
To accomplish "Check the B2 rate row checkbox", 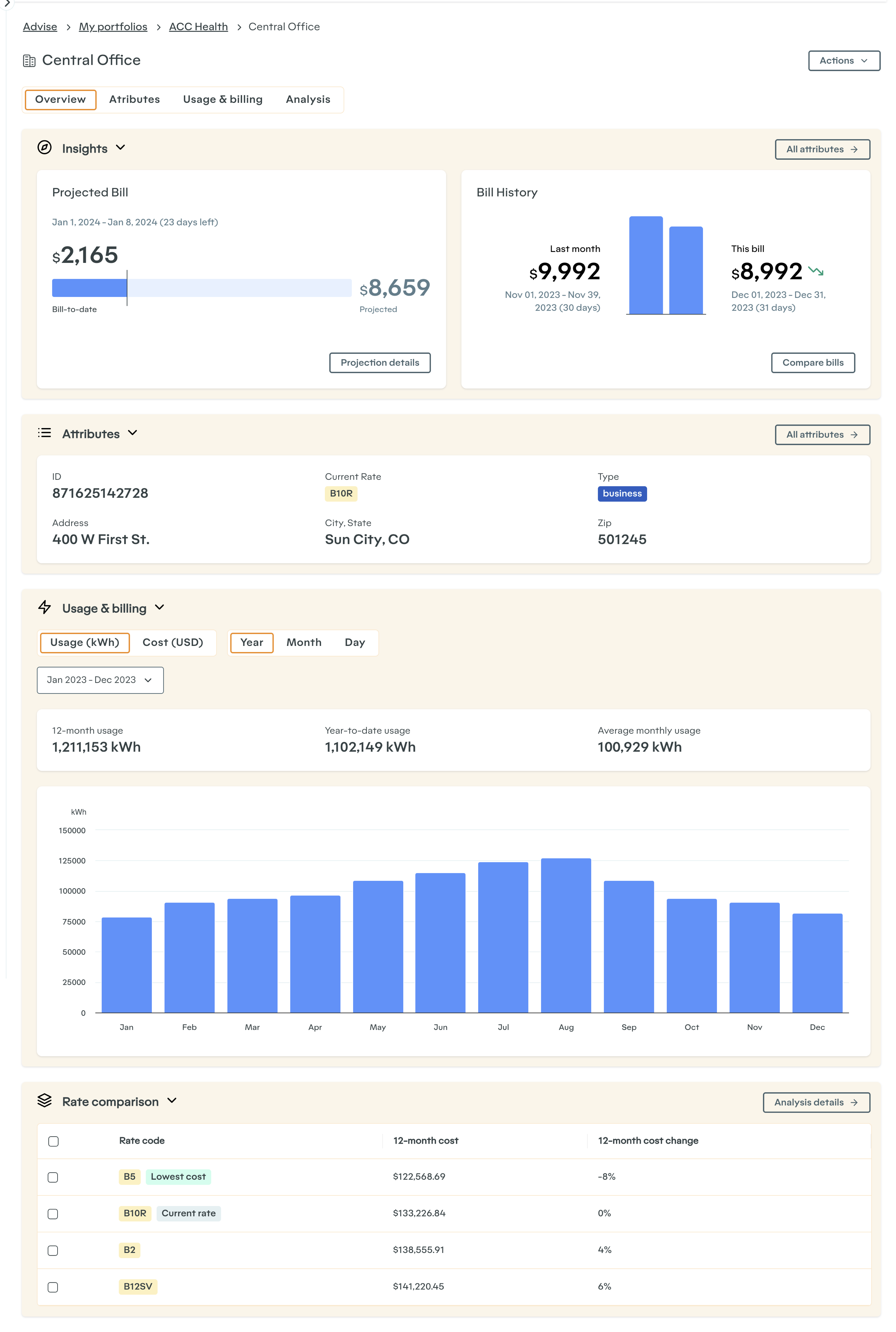I will (53, 1250).
